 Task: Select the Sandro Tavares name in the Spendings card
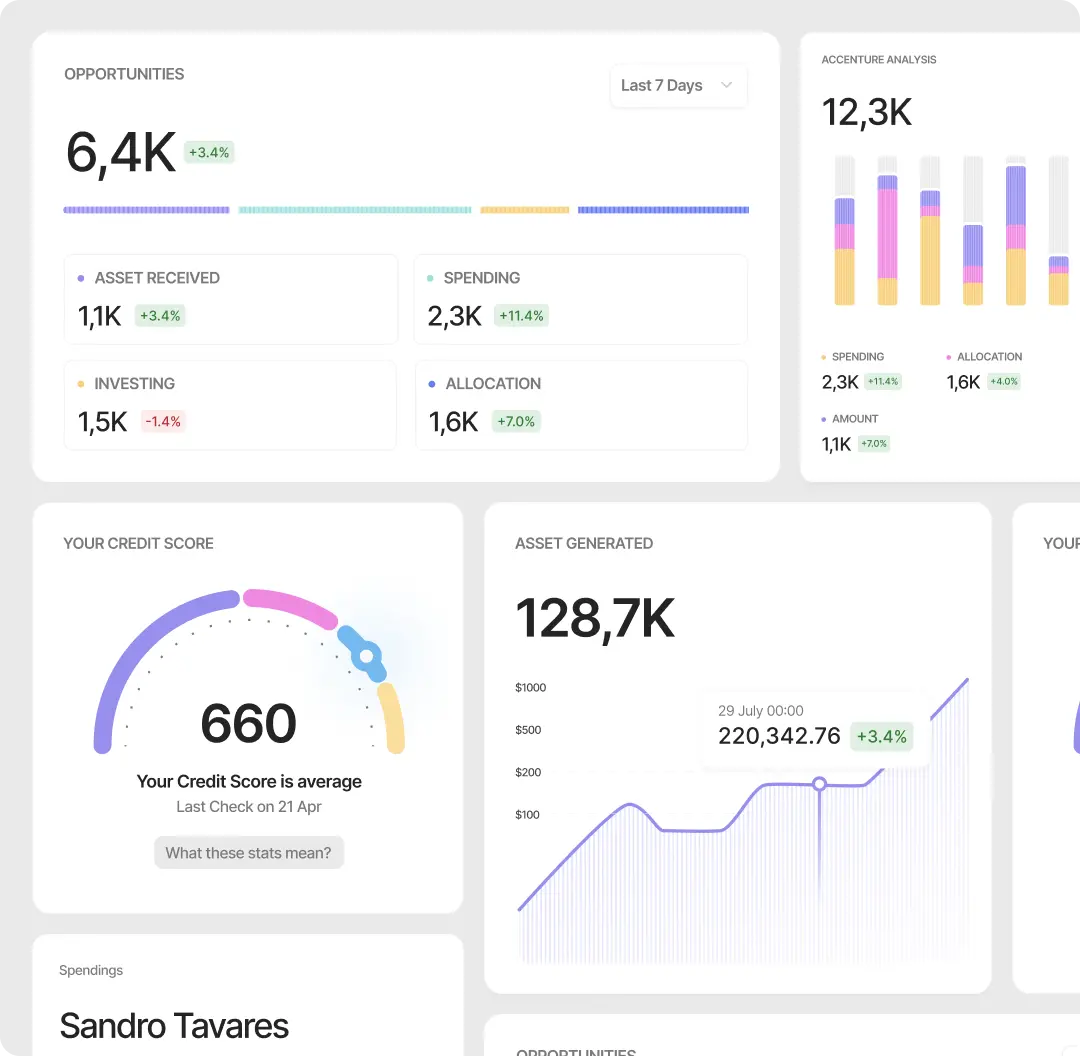point(173,1026)
